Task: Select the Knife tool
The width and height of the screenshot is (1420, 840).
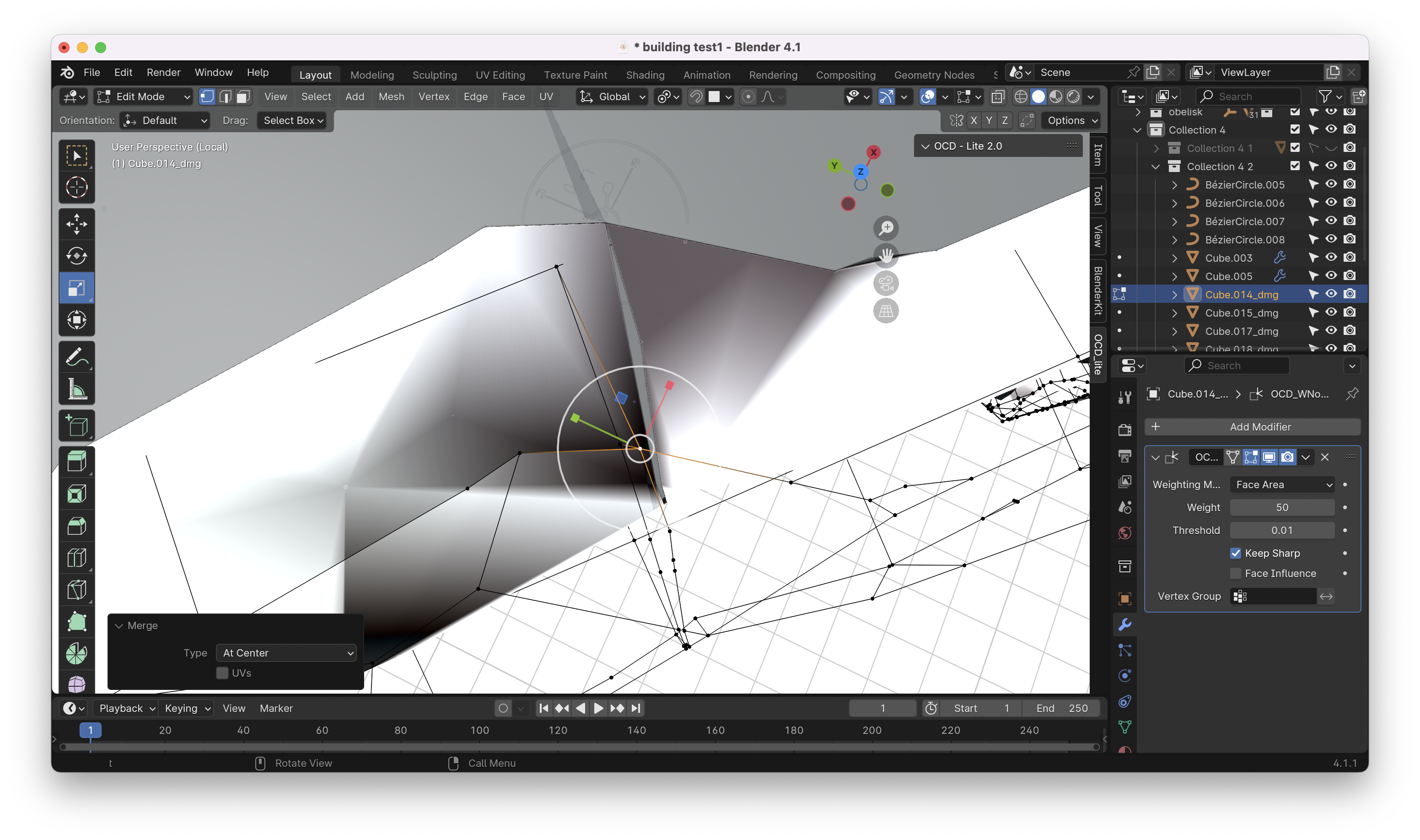Action: 76,590
